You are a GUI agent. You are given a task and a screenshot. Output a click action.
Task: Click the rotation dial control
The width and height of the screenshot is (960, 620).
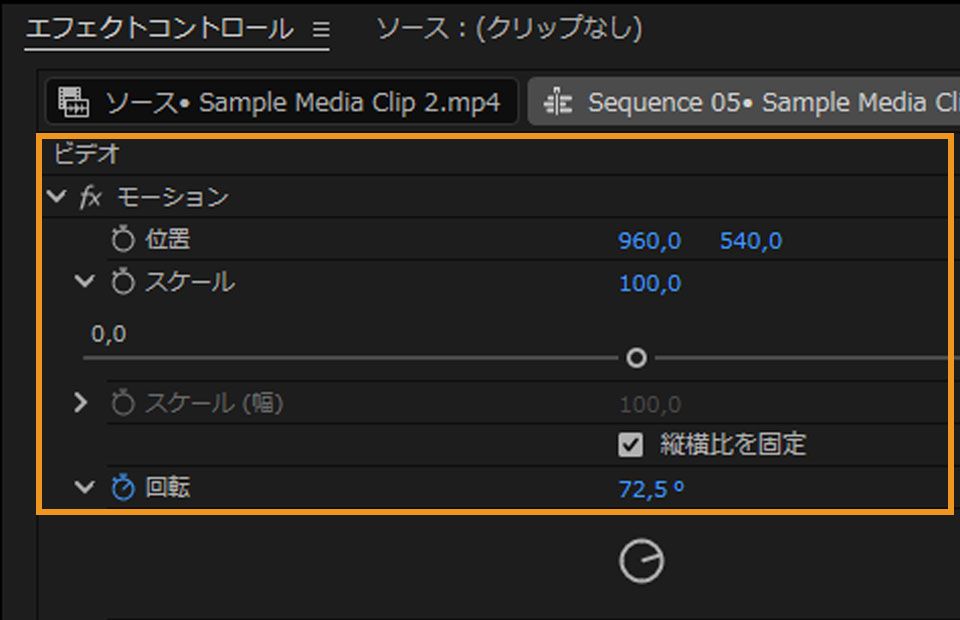641,560
